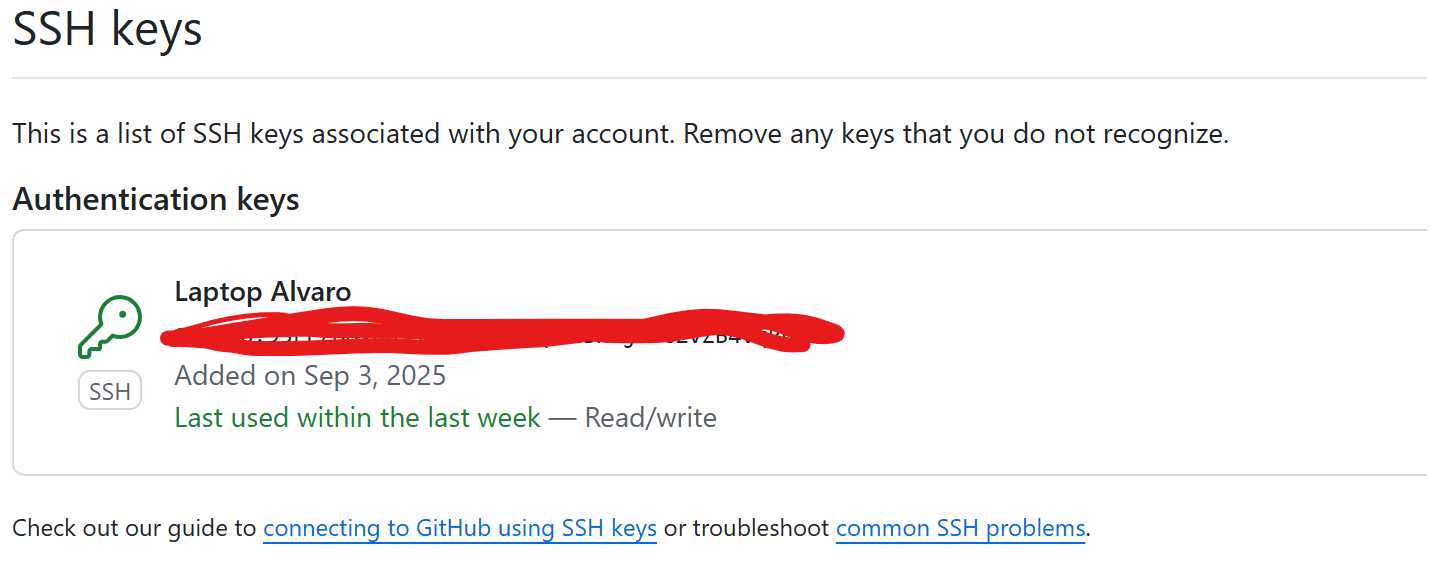Click the words or troubleshoot between the links

tap(746, 528)
